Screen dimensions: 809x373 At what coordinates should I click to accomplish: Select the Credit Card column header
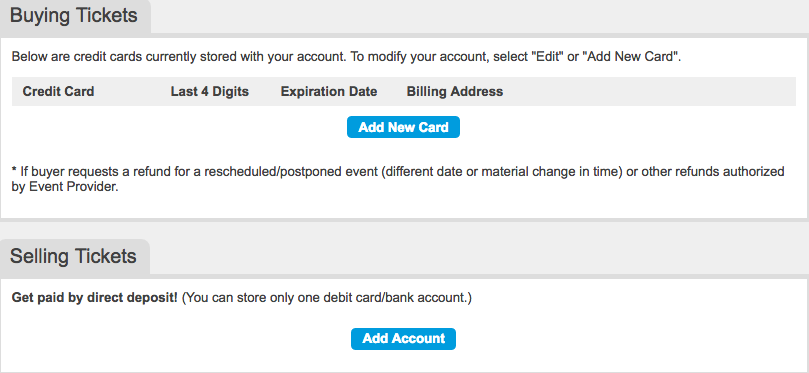point(58,92)
